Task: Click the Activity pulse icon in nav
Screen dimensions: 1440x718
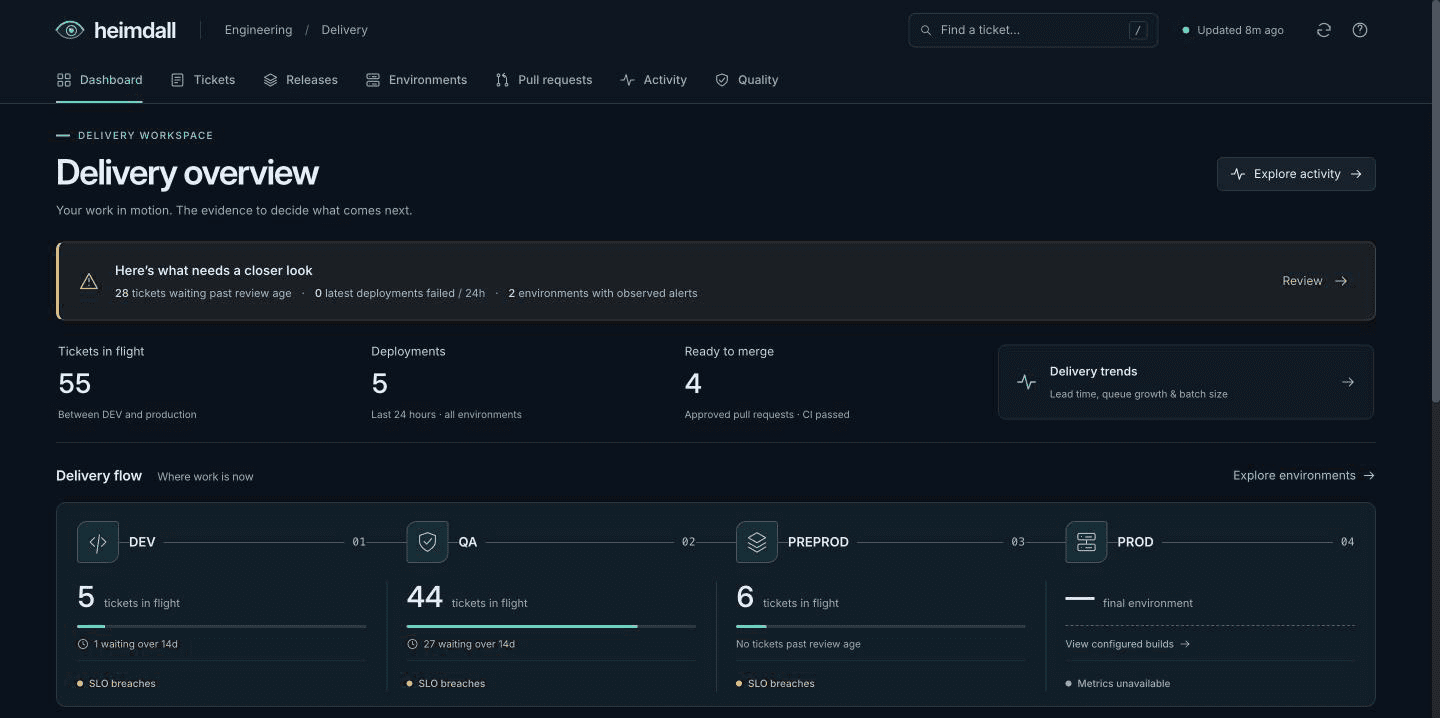Action: tap(627, 80)
